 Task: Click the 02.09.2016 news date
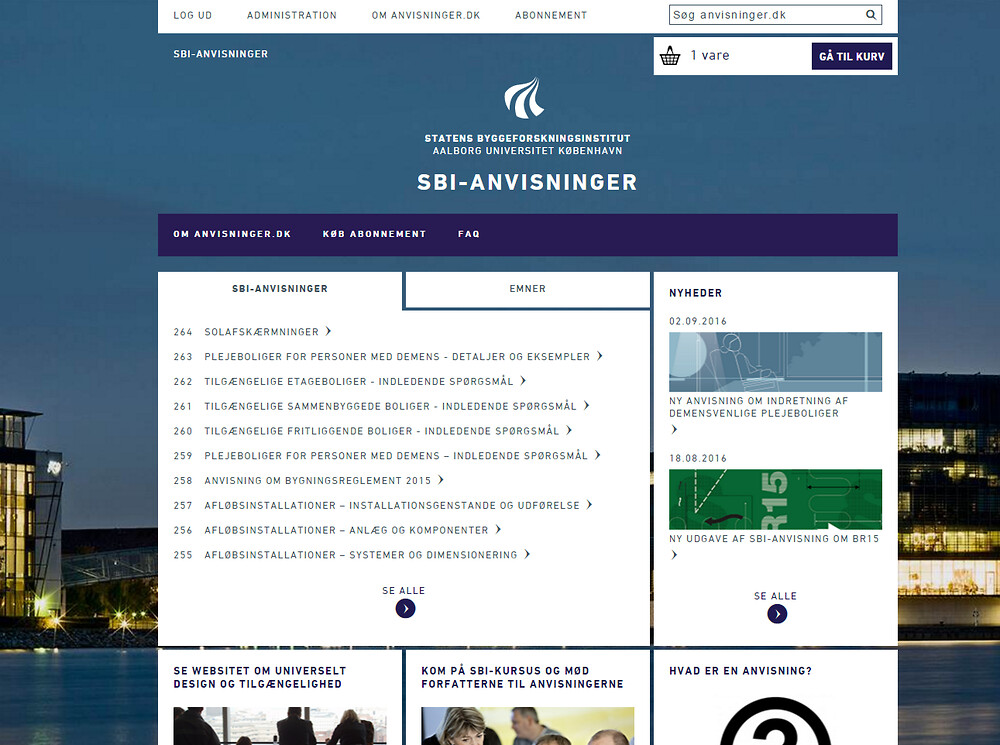point(698,321)
